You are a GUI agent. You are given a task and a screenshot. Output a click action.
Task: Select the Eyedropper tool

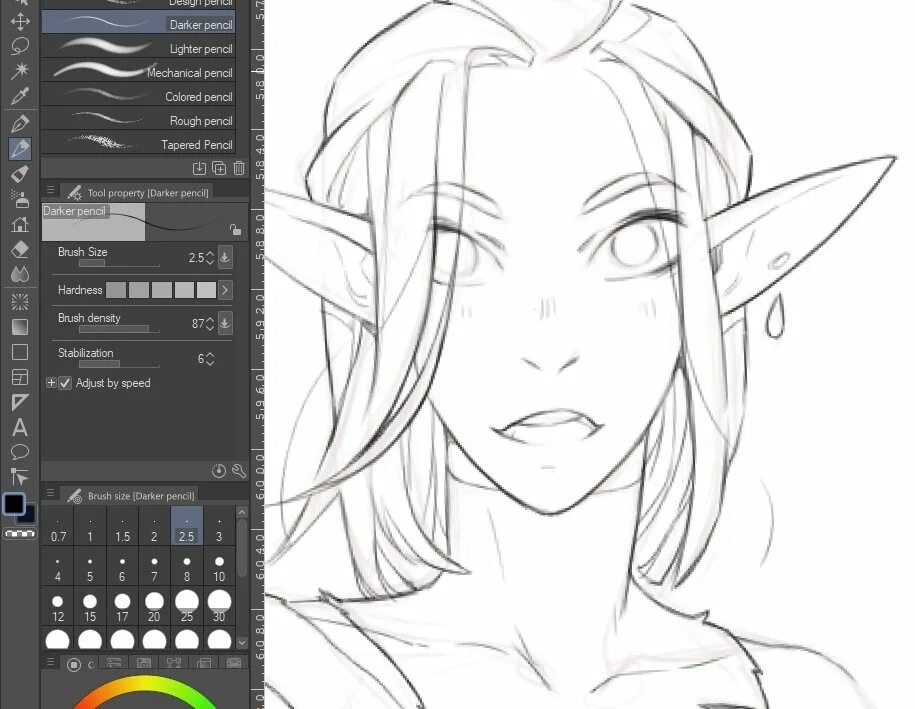pos(20,96)
